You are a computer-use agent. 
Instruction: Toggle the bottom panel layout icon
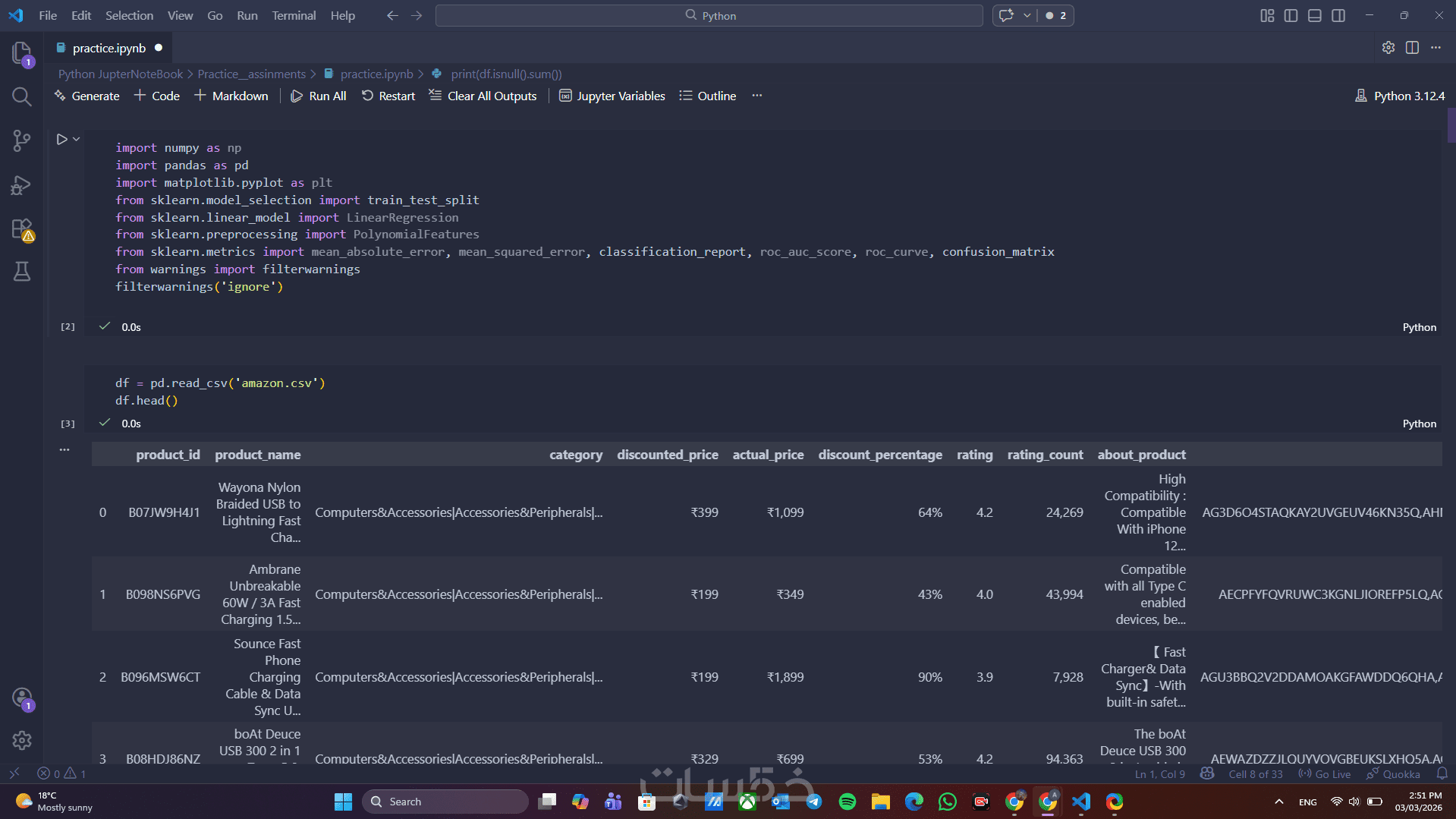(1315, 16)
